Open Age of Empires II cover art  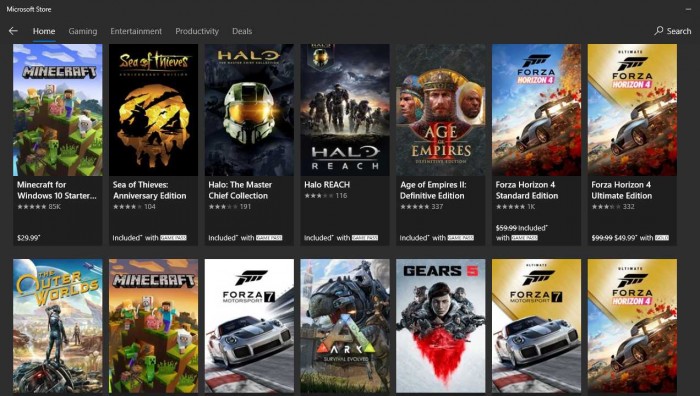pyautogui.click(x=441, y=110)
